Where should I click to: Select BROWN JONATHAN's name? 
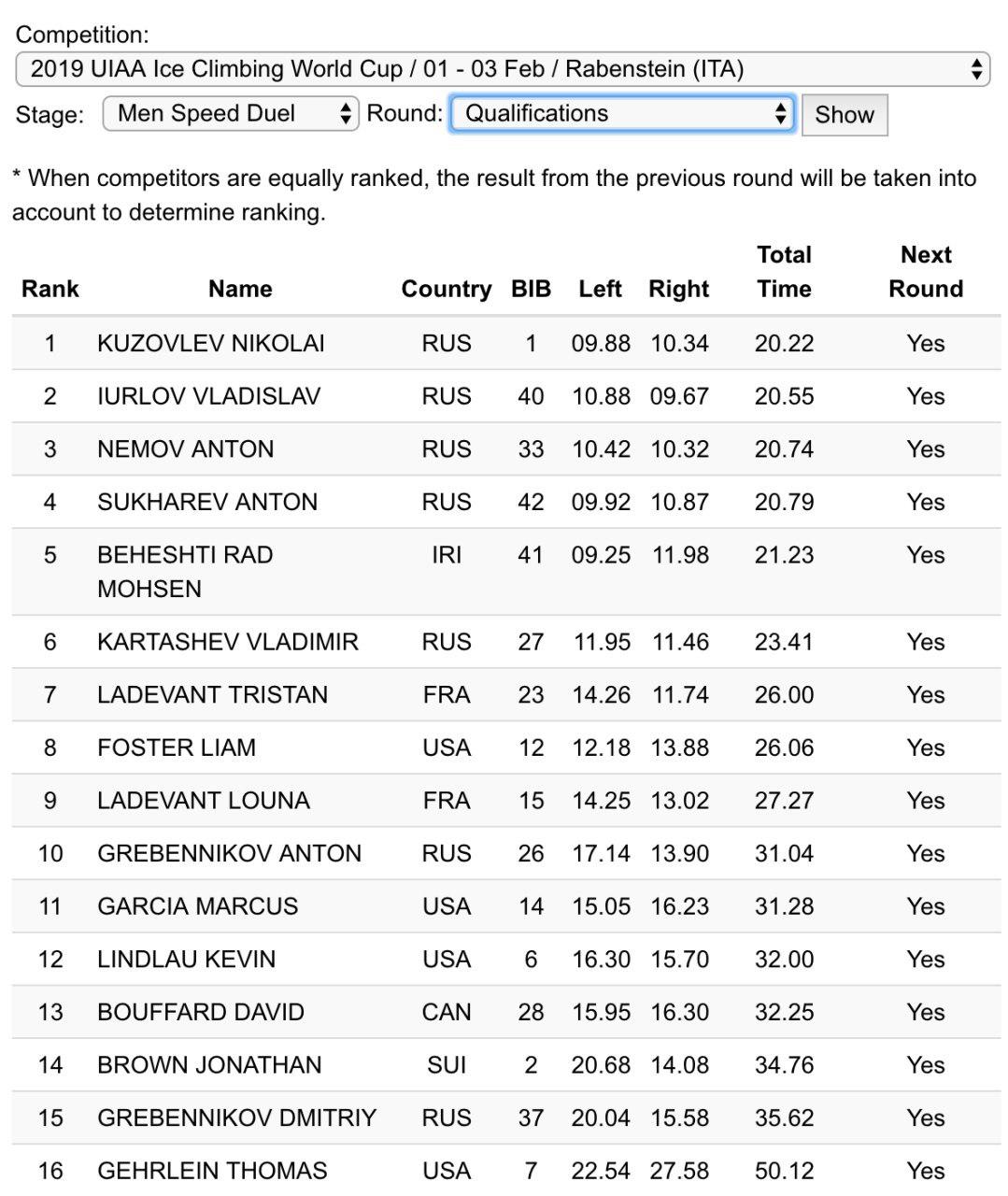(x=209, y=1065)
